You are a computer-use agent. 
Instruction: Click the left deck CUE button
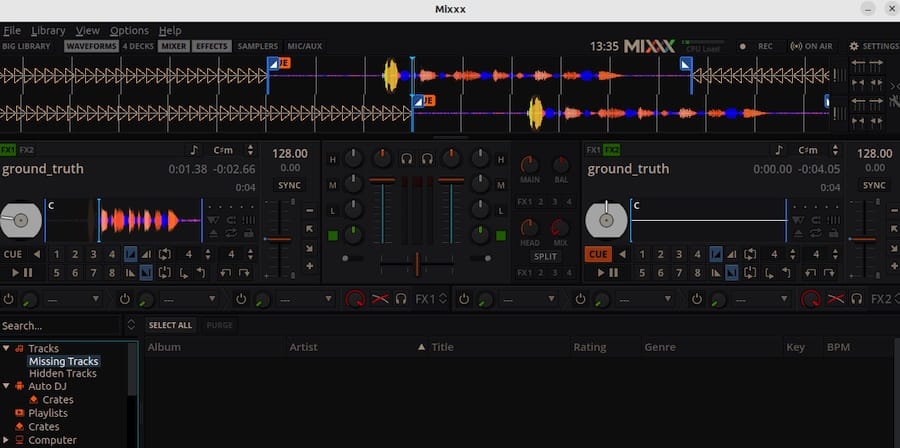coord(13,254)
